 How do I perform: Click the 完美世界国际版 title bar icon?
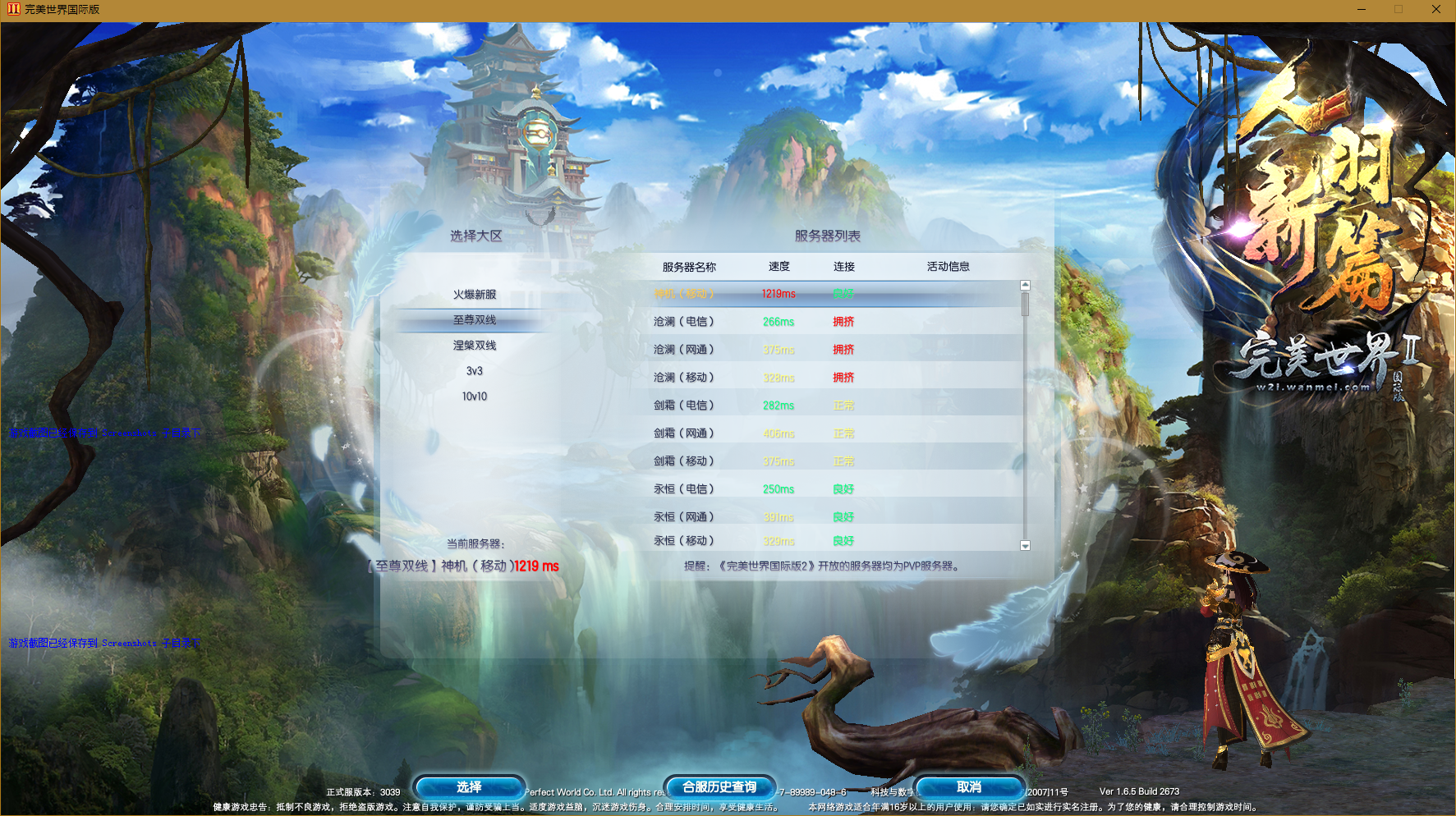(13, 9)
